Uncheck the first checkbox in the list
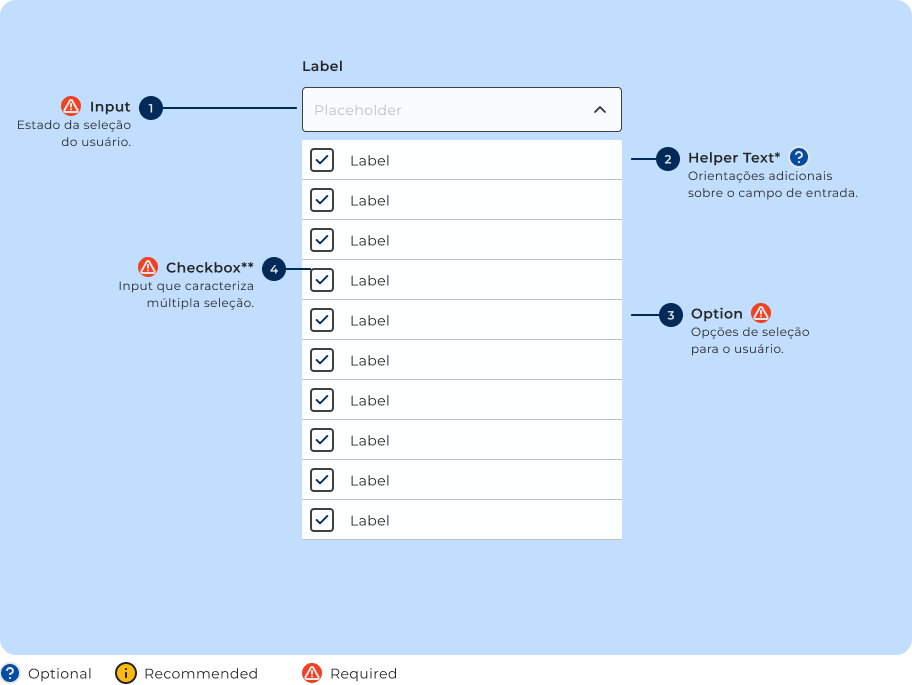The width and height of the screenshot is (912, 685). pos(322,160)
